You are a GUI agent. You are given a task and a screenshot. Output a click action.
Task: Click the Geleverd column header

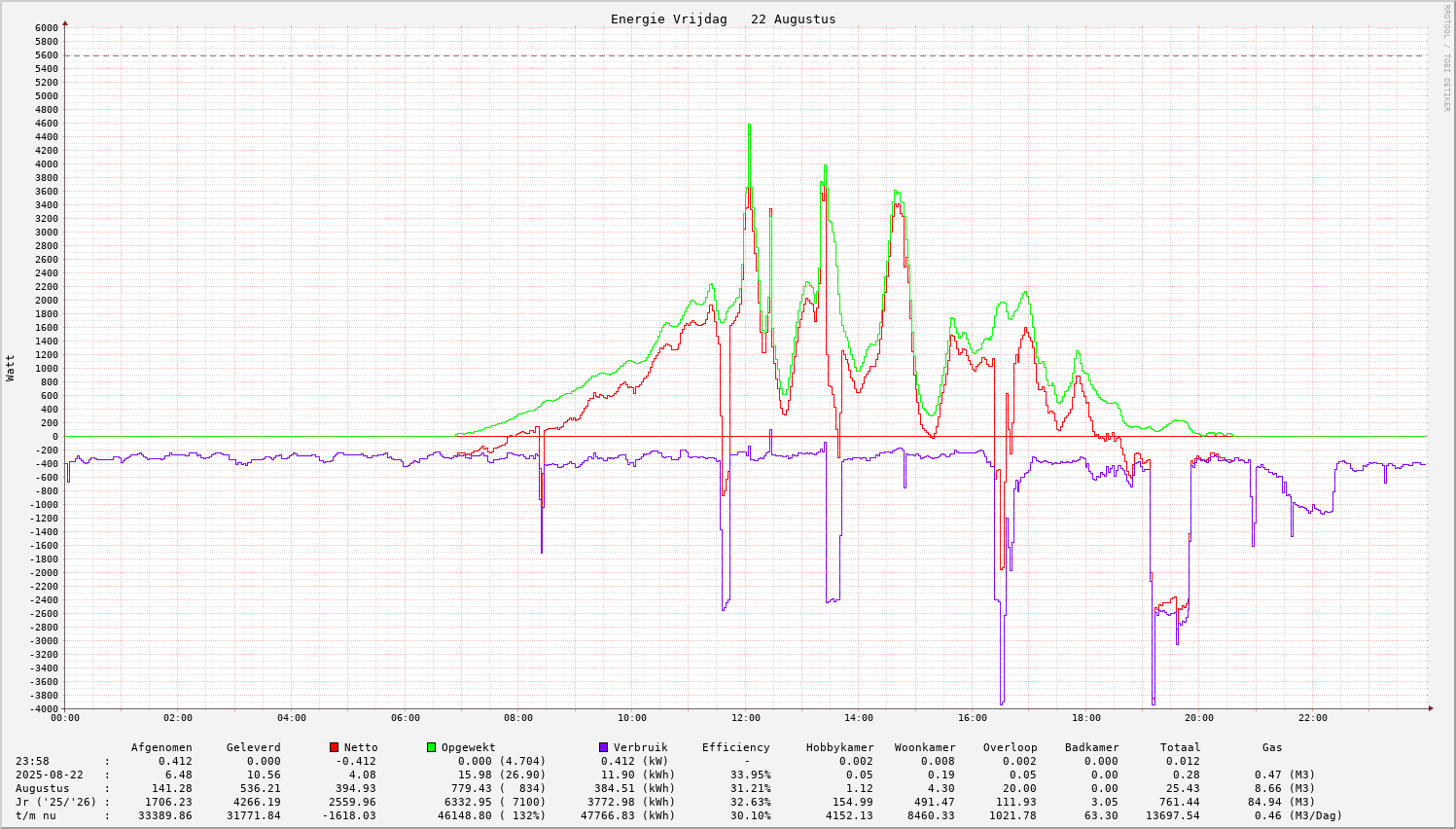coord(253,747)
